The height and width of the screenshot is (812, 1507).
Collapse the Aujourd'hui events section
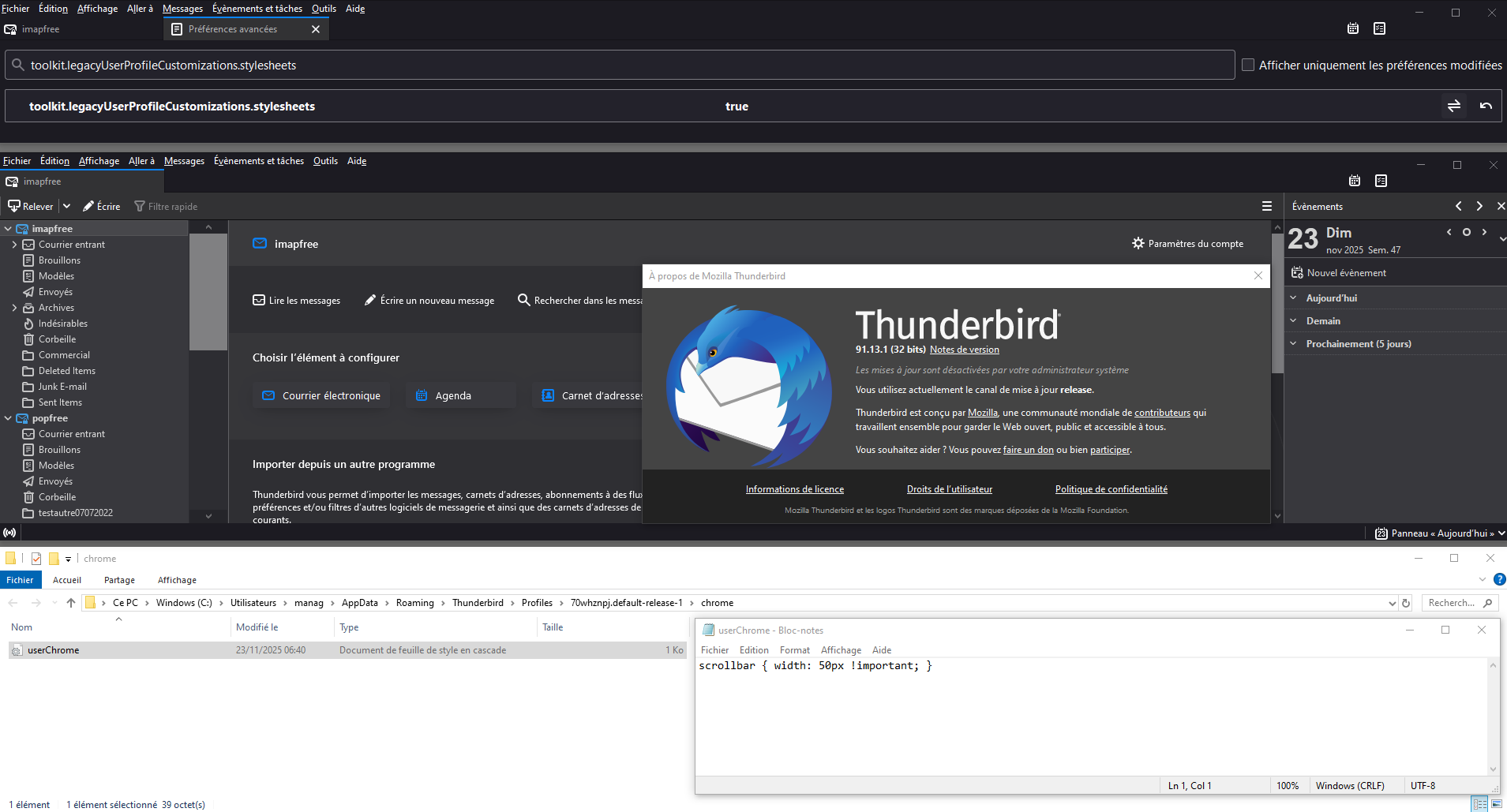pyautogui.click(x=1293, y=298)
